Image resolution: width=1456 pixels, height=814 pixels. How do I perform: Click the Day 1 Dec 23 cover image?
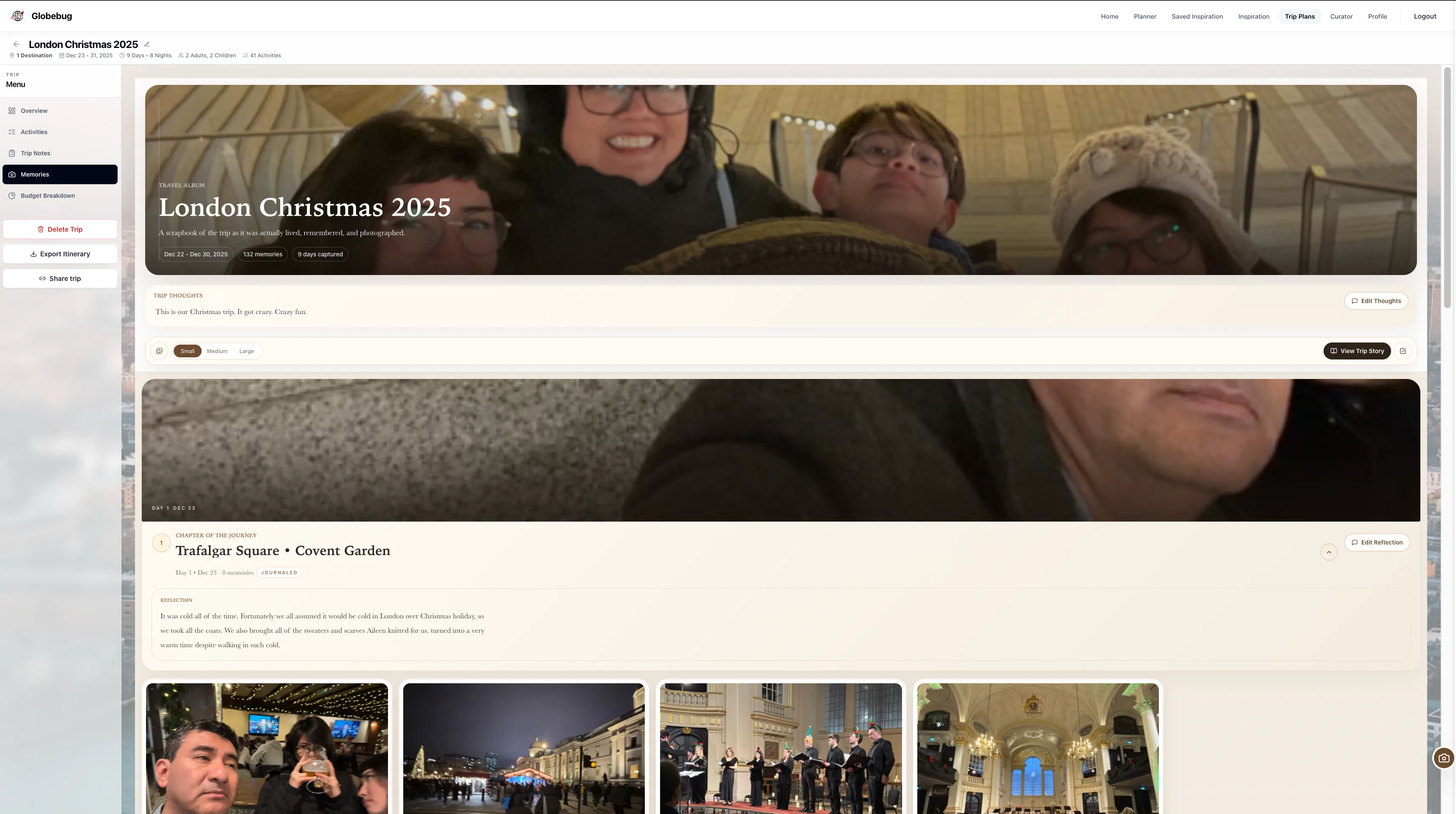(x=781, y=450)
